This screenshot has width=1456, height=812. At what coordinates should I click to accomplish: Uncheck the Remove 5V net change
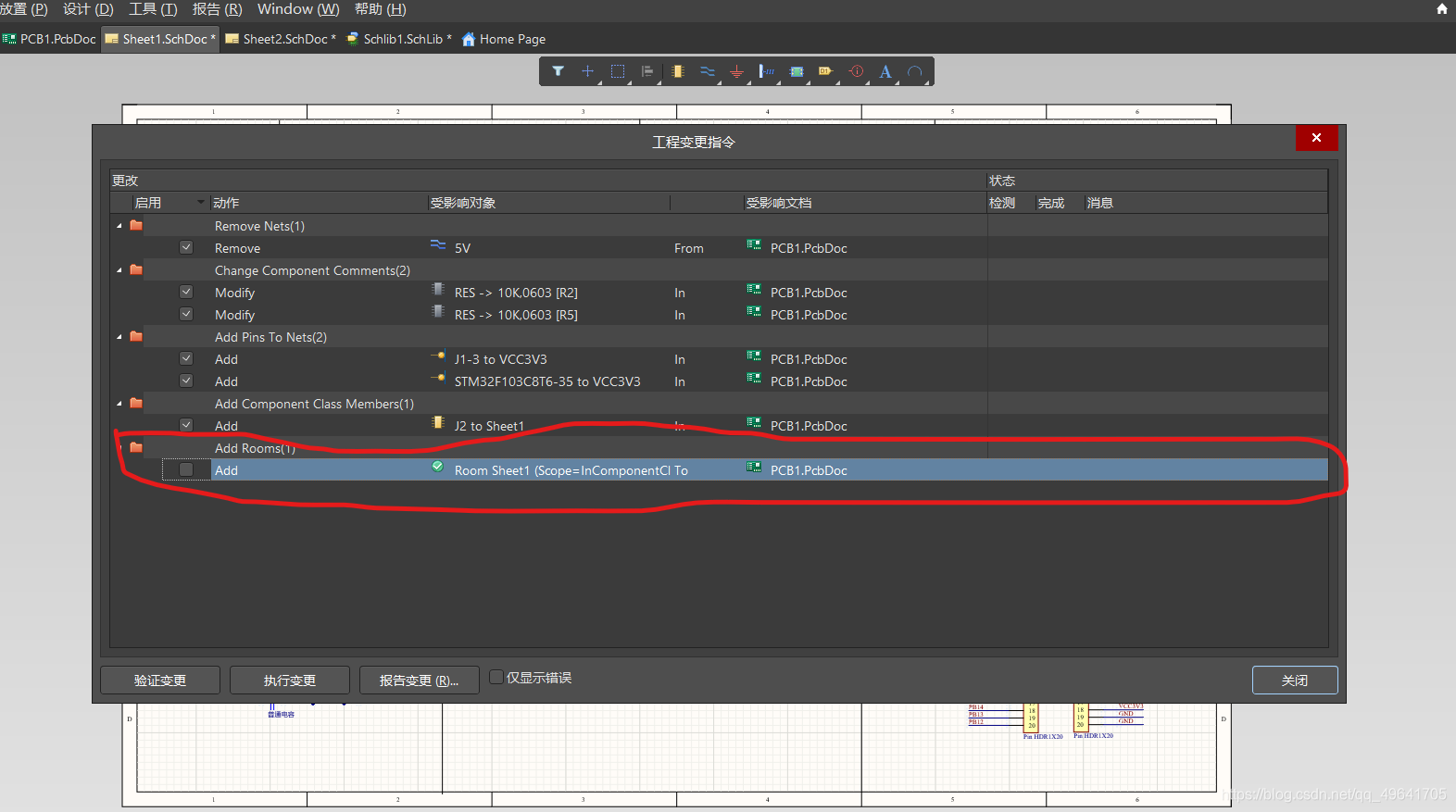point(186,247)
